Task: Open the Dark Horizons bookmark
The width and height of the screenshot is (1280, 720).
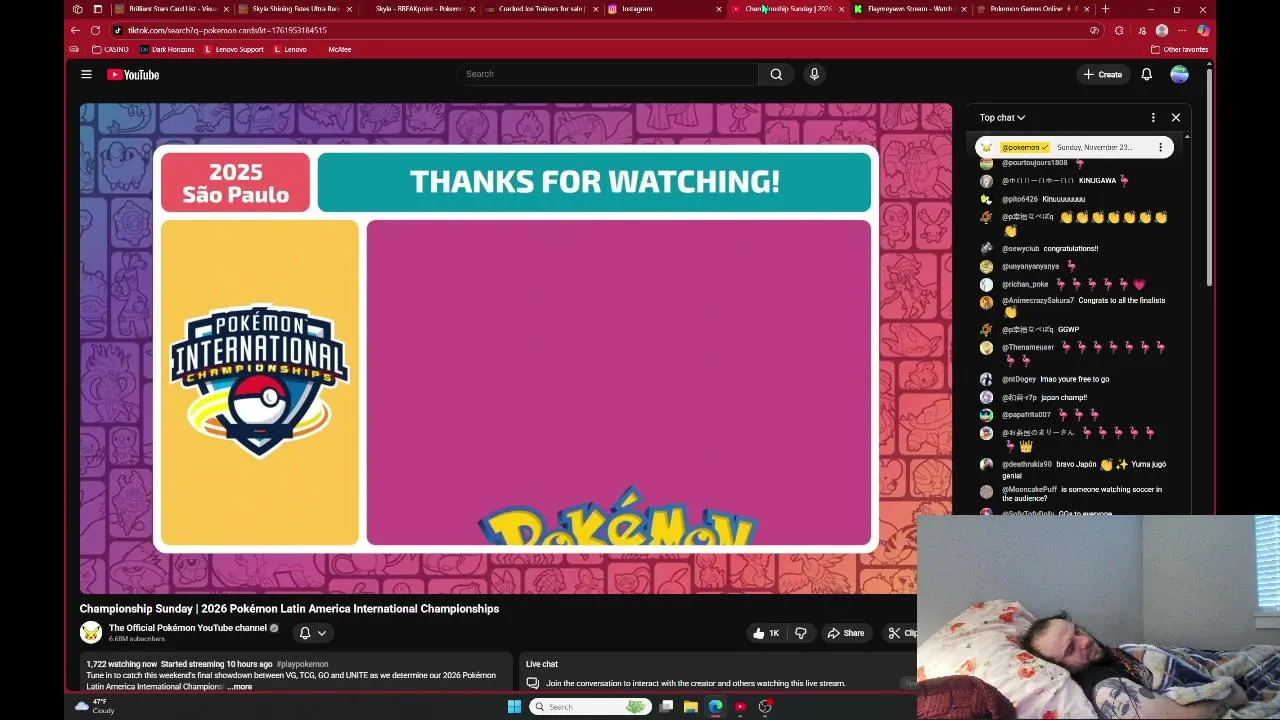Action: click(167, 49)
